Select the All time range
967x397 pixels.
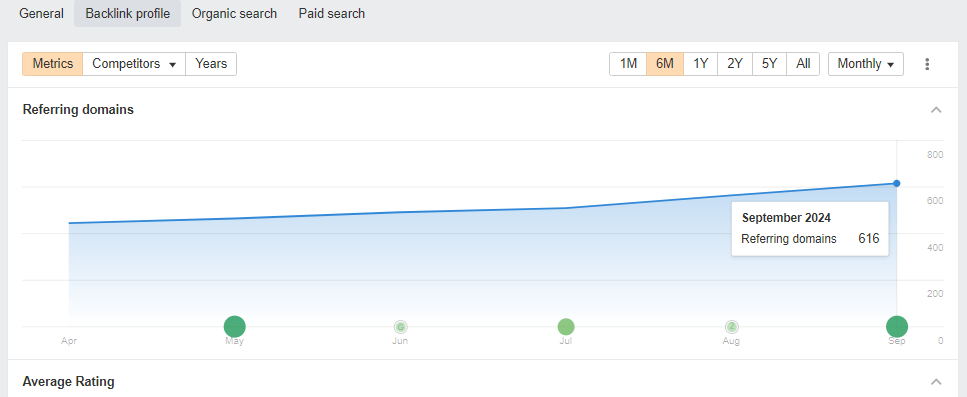[803, 64]
